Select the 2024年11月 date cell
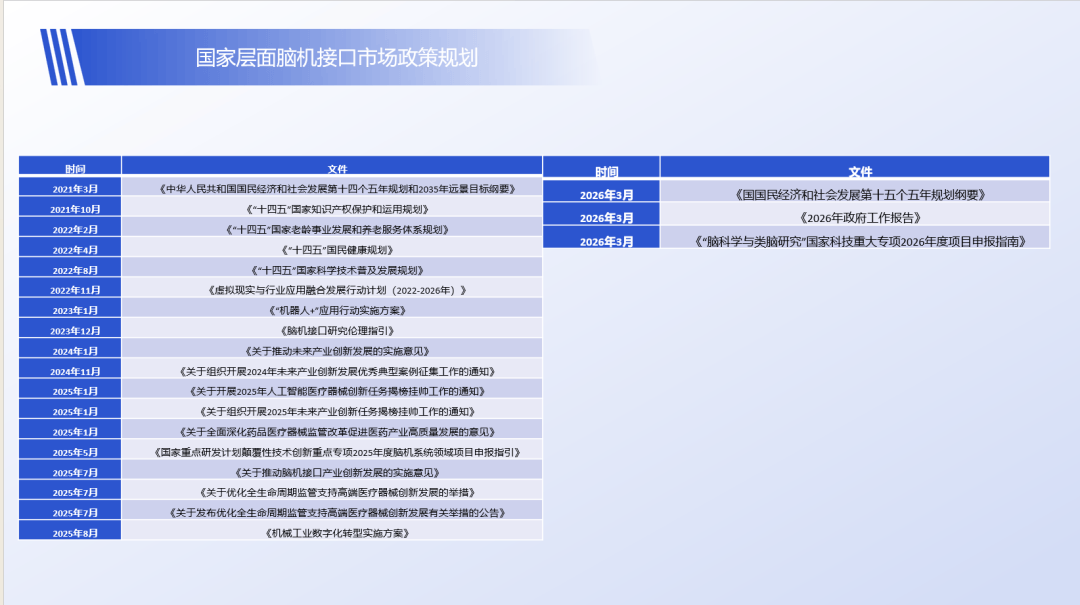Image resolution: width=1080 pixels, height=605 pixels. (x=70, y=371)
